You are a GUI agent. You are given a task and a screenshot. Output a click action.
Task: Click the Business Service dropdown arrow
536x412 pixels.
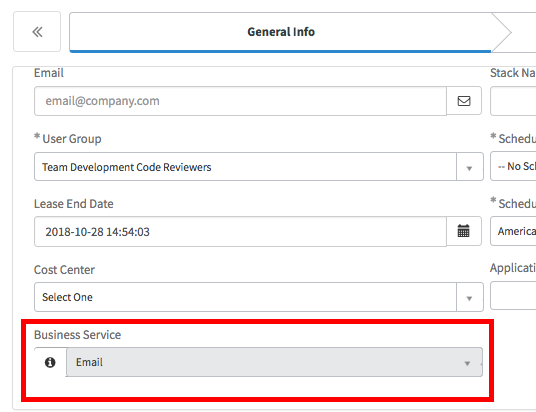[467, 363]
